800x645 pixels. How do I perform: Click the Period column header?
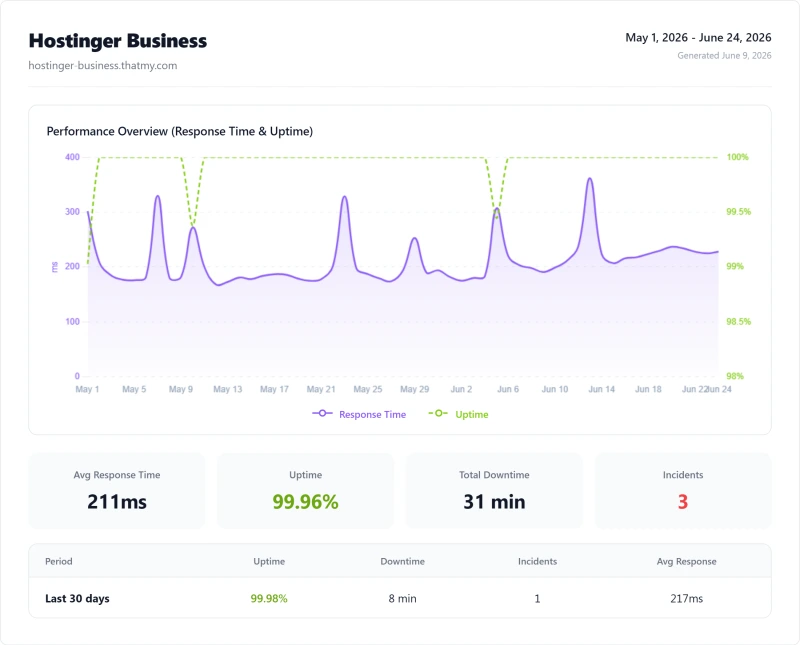click(x=59, y=561)
